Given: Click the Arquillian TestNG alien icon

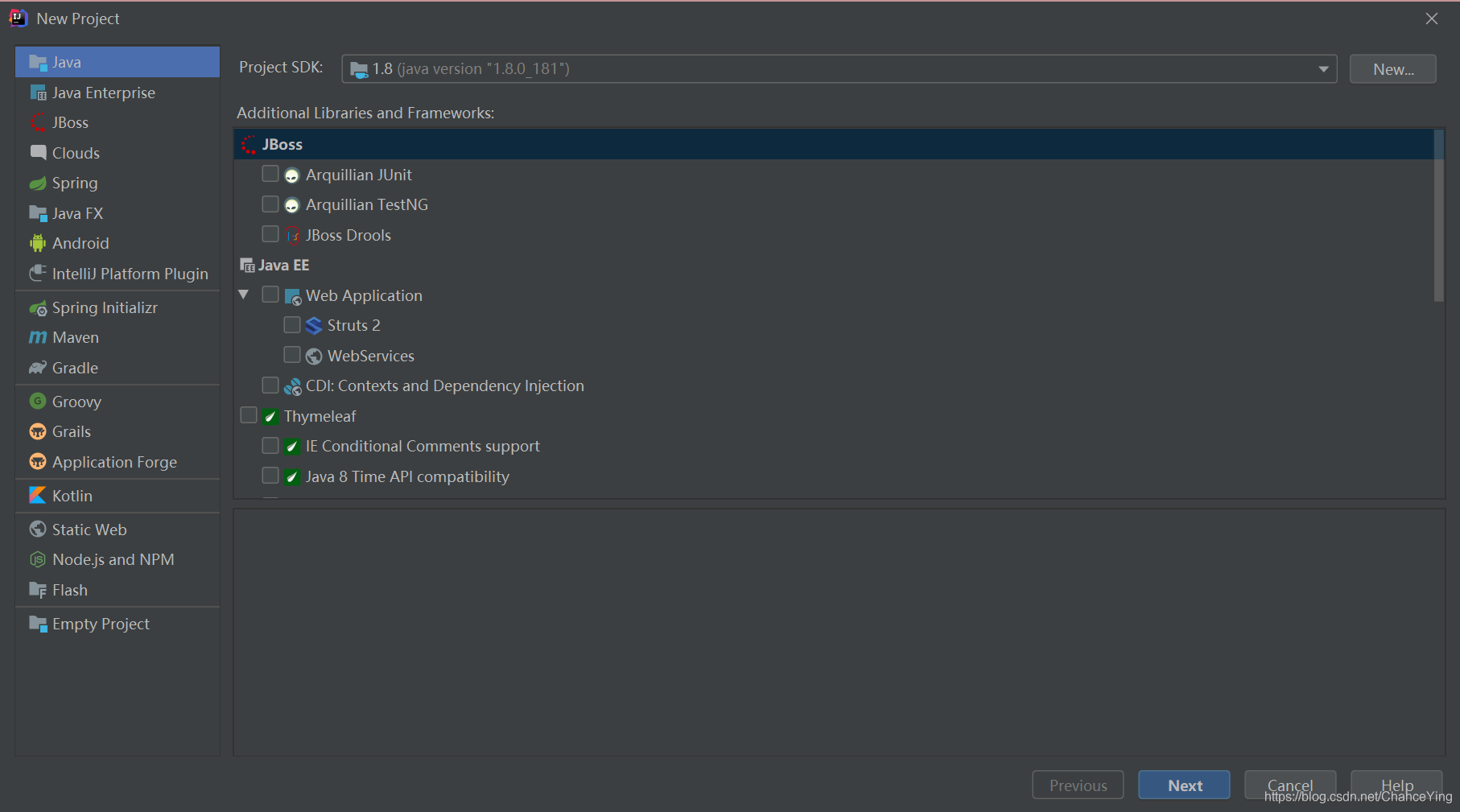Looking at the screenshot, I should 292,205.
